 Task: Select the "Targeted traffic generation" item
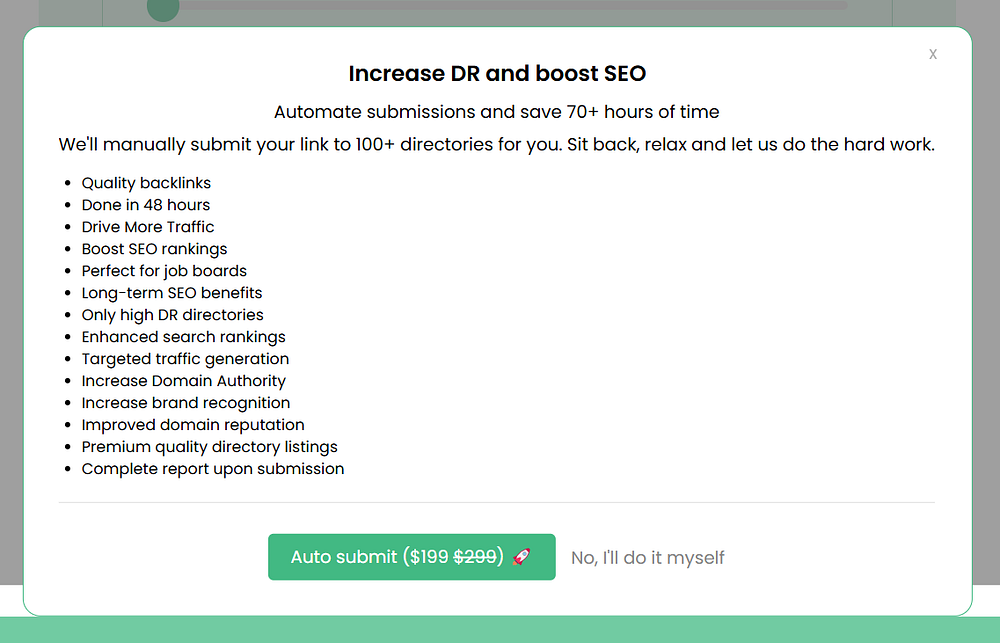185,359
